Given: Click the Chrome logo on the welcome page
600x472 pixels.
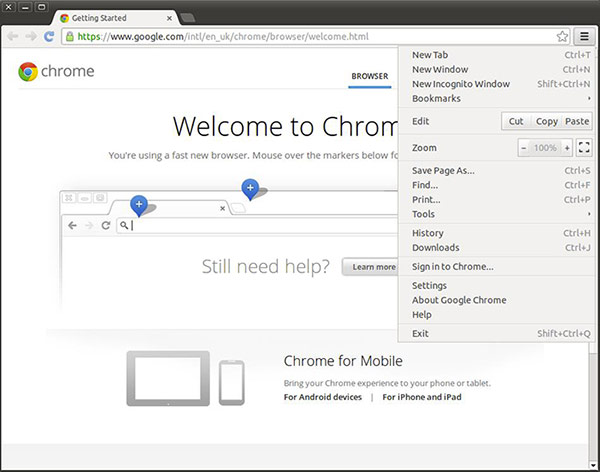Looking at the screenshot, I should [x=56, y=71].
